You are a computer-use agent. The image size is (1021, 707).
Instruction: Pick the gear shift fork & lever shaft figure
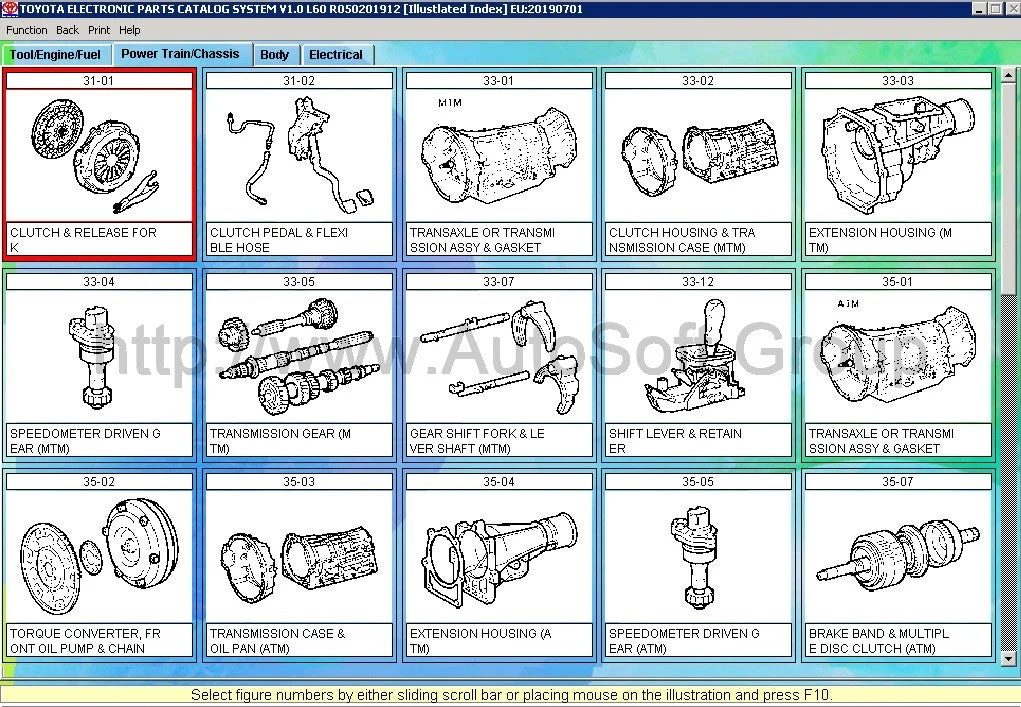[x=498, y=357]
